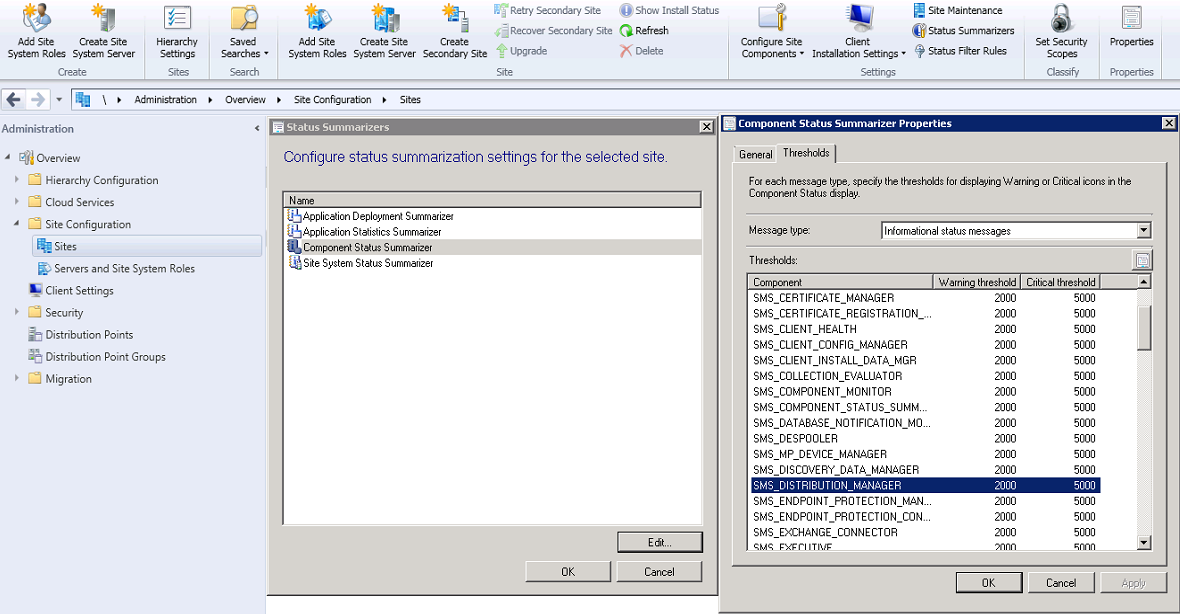The width and height of the screenshot is (1180, 614).
Task: Expand the Hierarchy Configuration node
Action: pyautogui.click(x=17, y=179)
